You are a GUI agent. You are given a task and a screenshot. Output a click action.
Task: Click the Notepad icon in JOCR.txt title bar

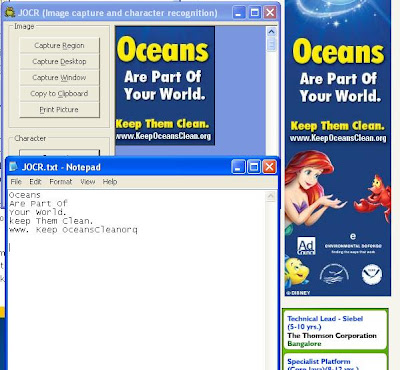coord(14,166)
